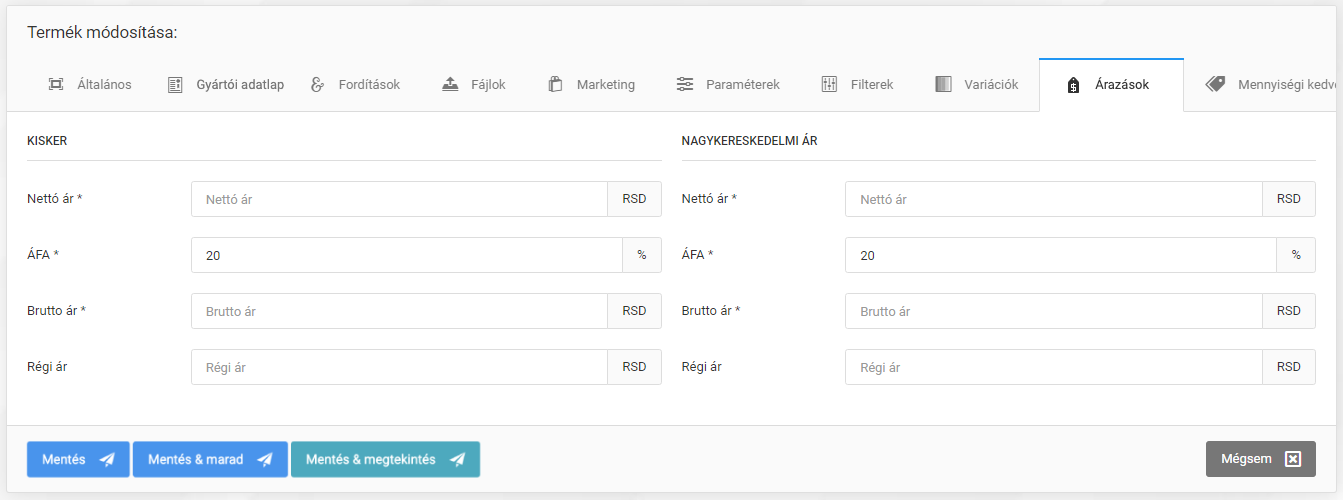
Task: Click the Általános tab icon
Action: pos(56,85)
